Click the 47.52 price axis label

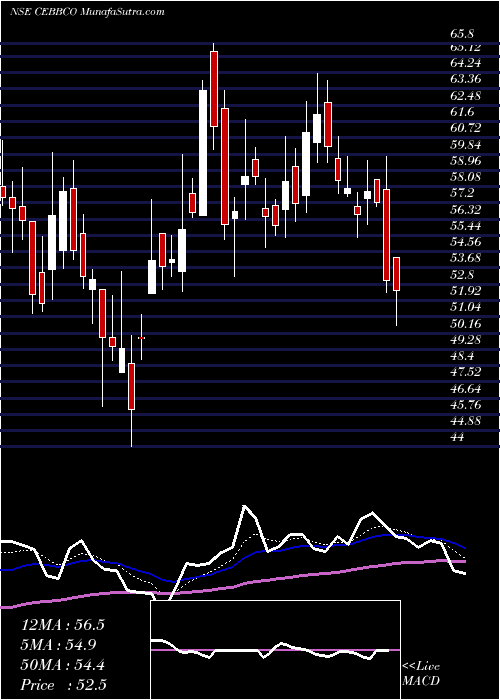466,372
